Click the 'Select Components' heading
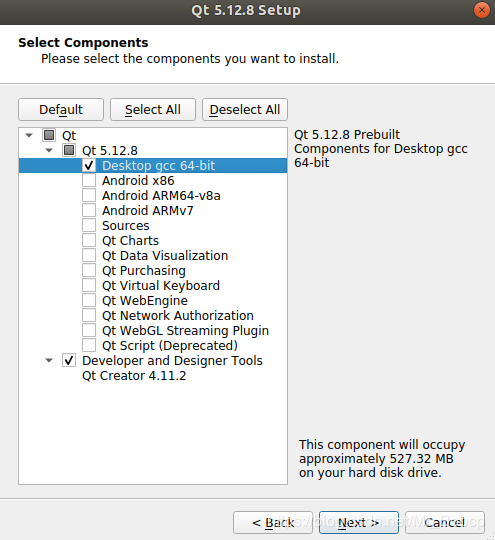 pyautogui.click(x=83, y=43)
